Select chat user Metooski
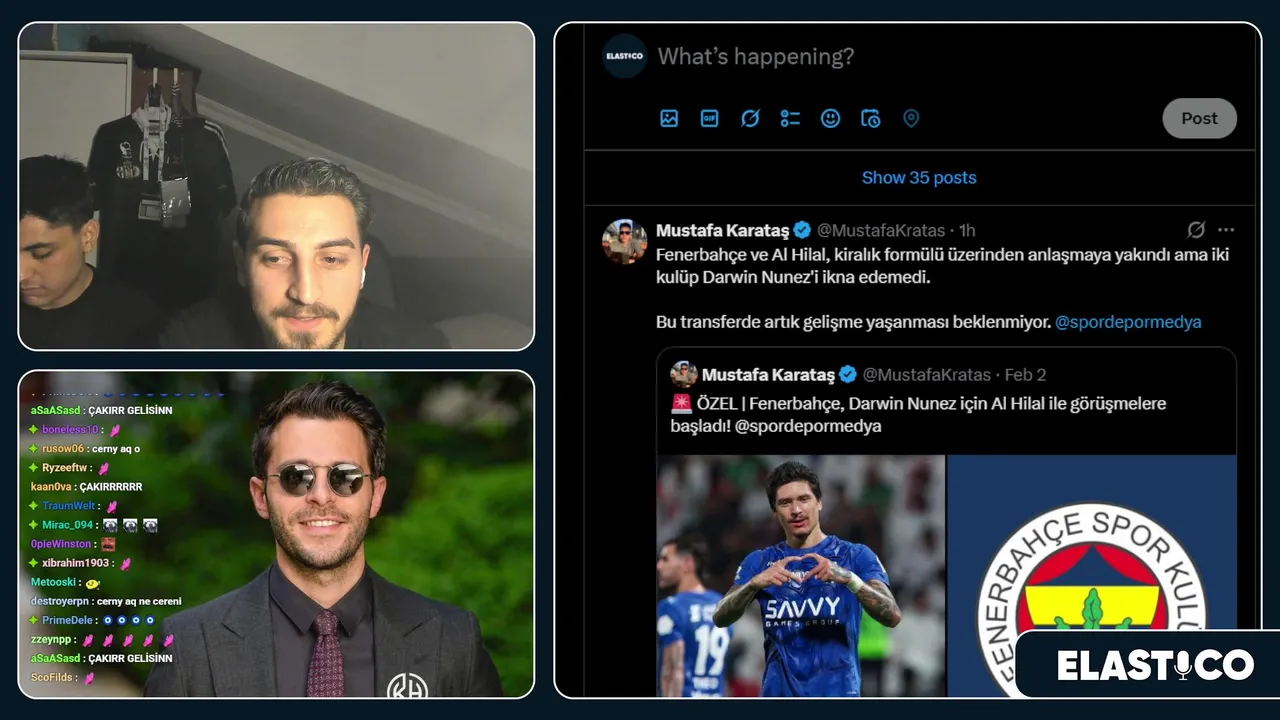This screenshot has width=1280, height=720. point(54,582)
